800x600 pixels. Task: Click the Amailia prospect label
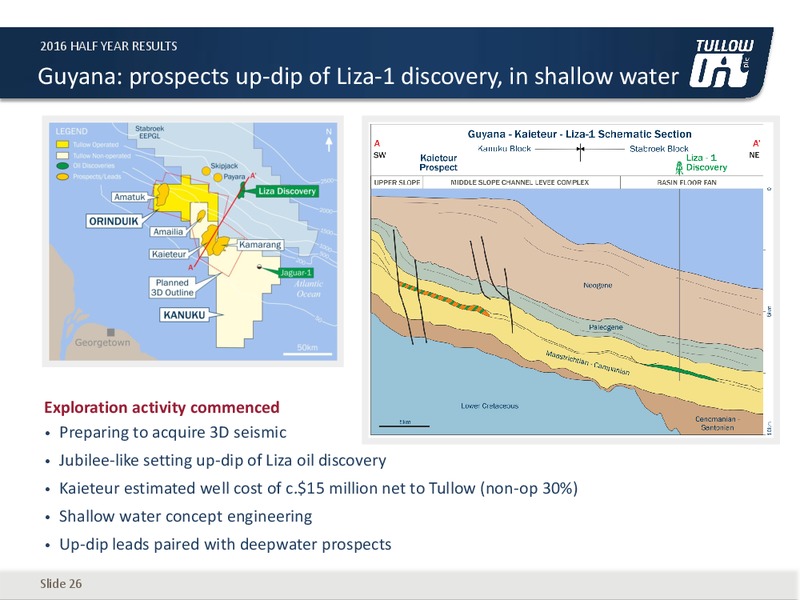pyautogui.click(x=168, y=232)
